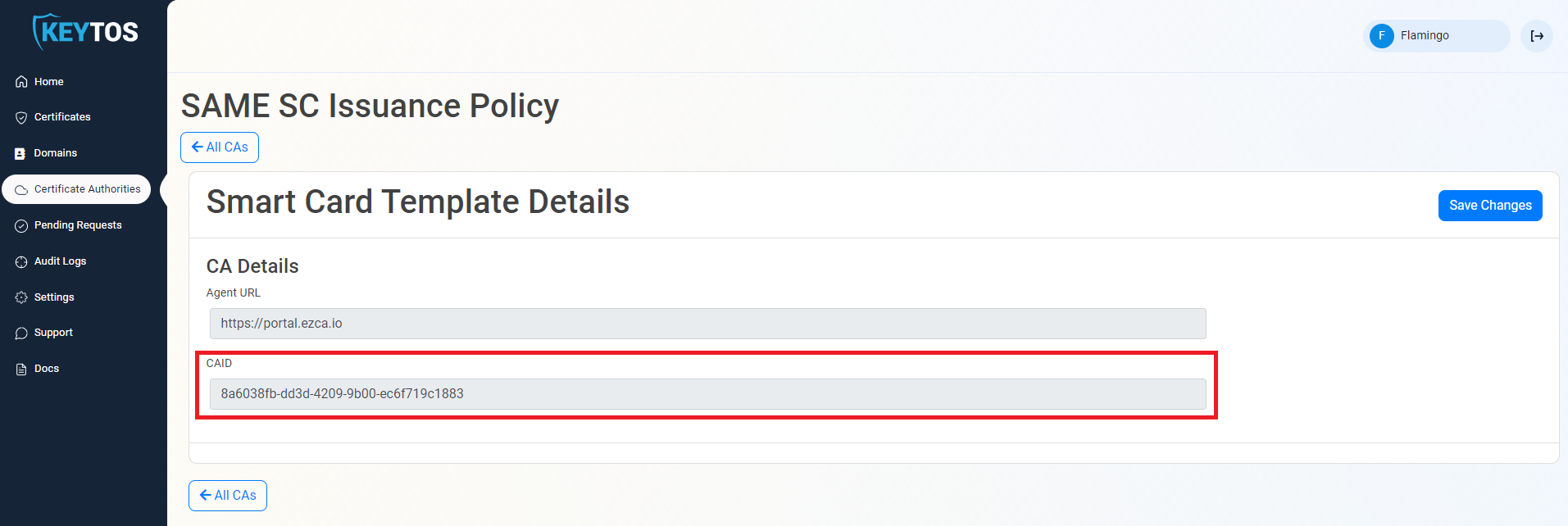
Task: Click the Domains sidebar icon
Action: [x=20, y=153]
